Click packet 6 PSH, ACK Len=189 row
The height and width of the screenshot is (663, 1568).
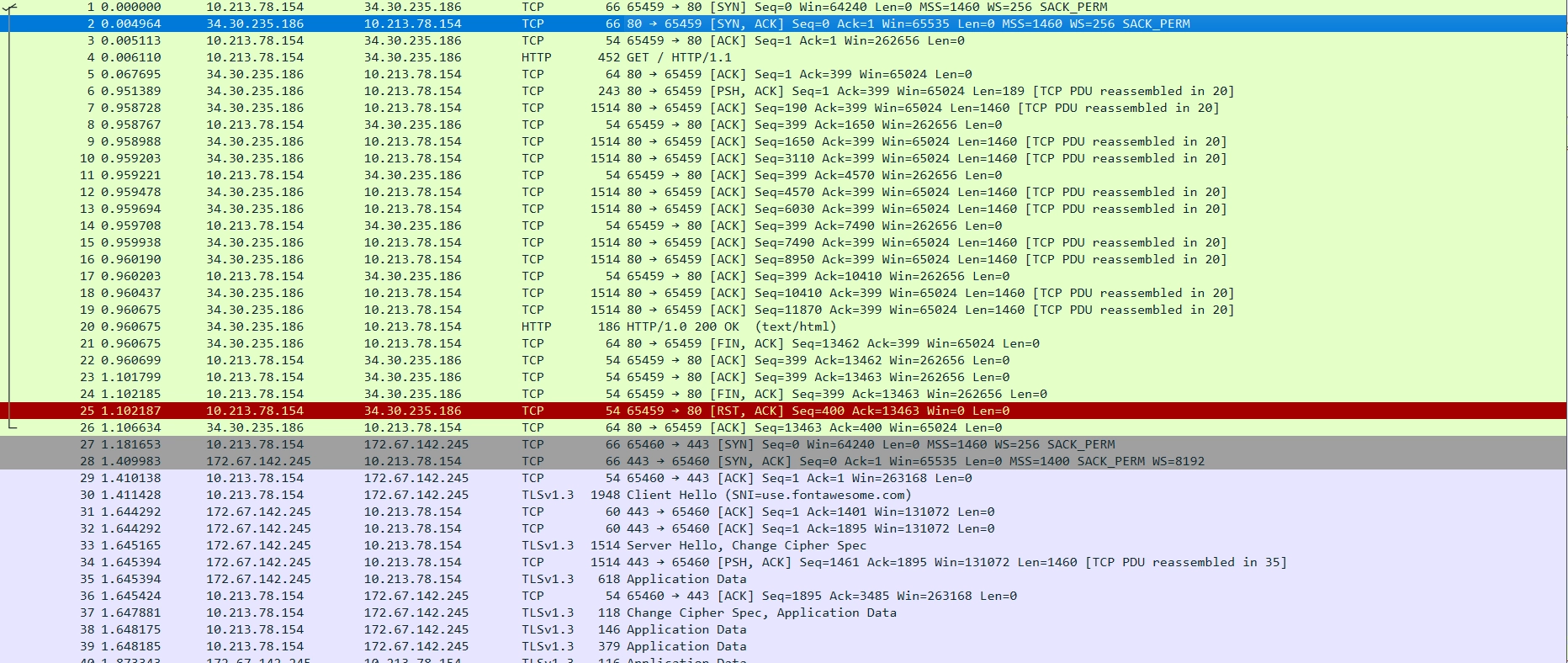coord(784,91)
